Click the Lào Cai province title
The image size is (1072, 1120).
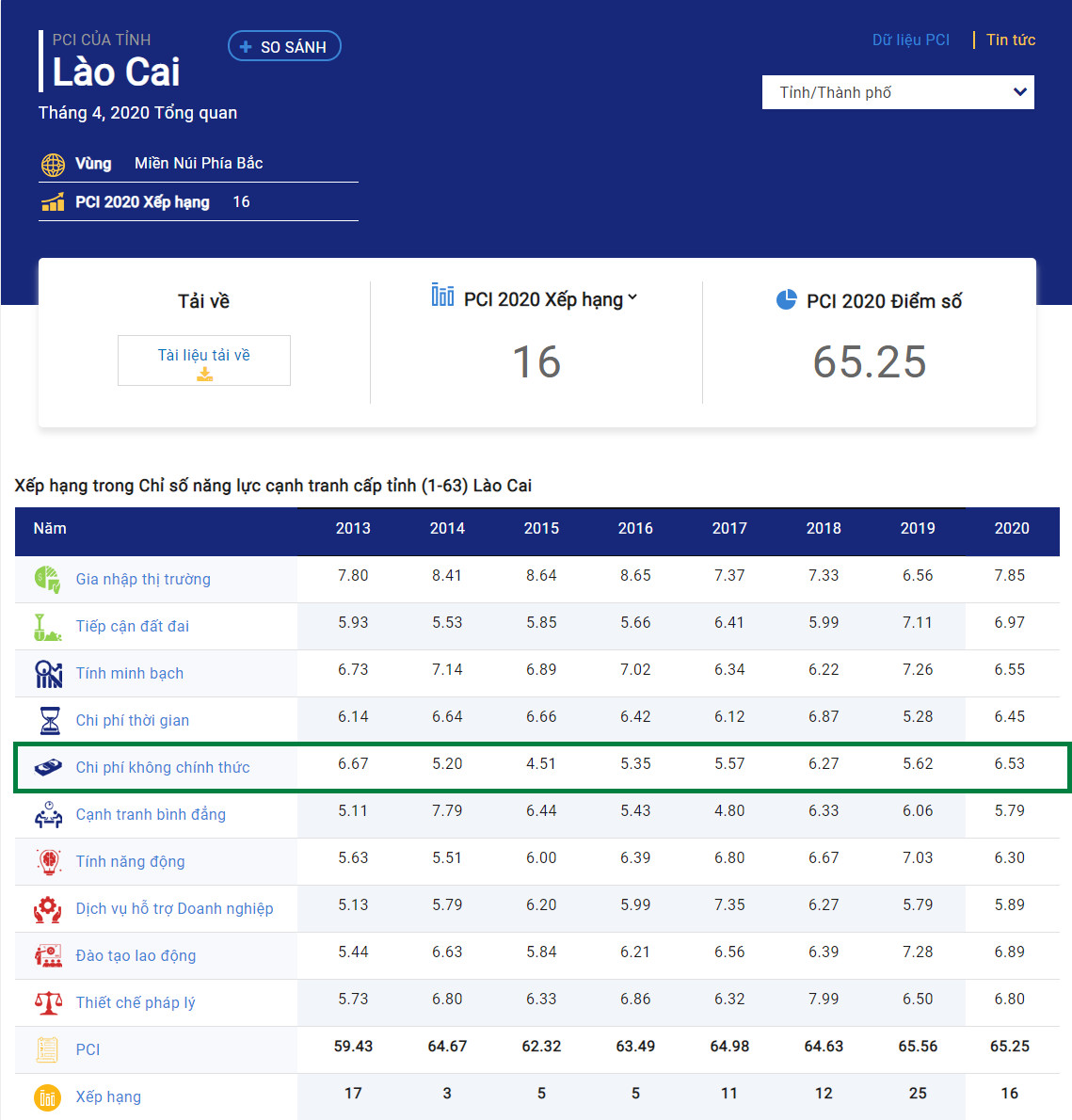pos(116,72)
